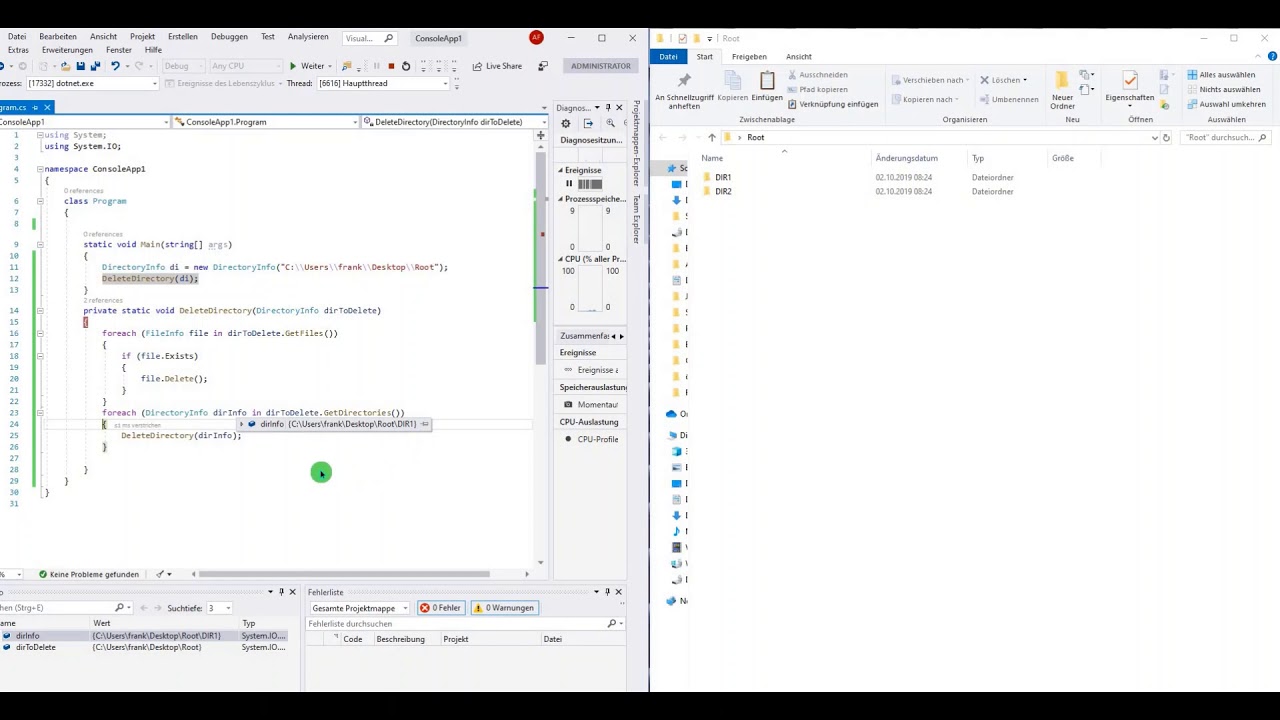This screenshot has width=1280, height=720.
Task: Click the AF account avatar
Action: click(537, 38)
